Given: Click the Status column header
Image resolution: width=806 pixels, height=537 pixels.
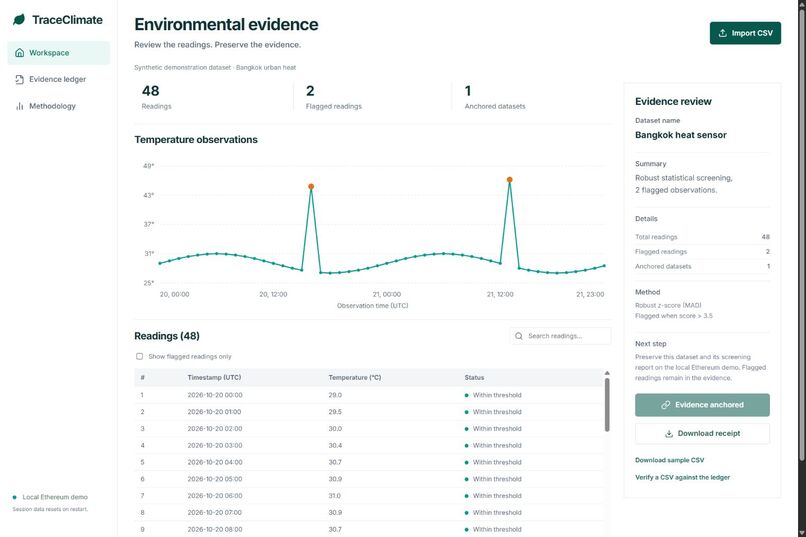Looking at the screenshot, I should coord(474,378).
